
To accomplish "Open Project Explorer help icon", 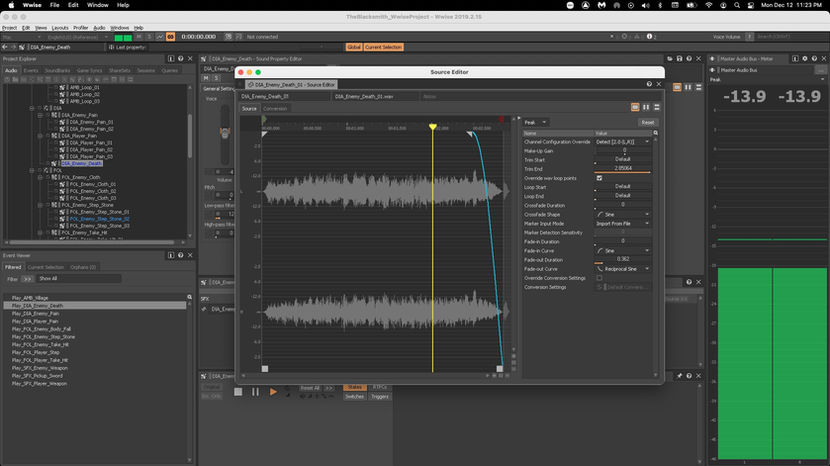I will click(x=181, y=59).
